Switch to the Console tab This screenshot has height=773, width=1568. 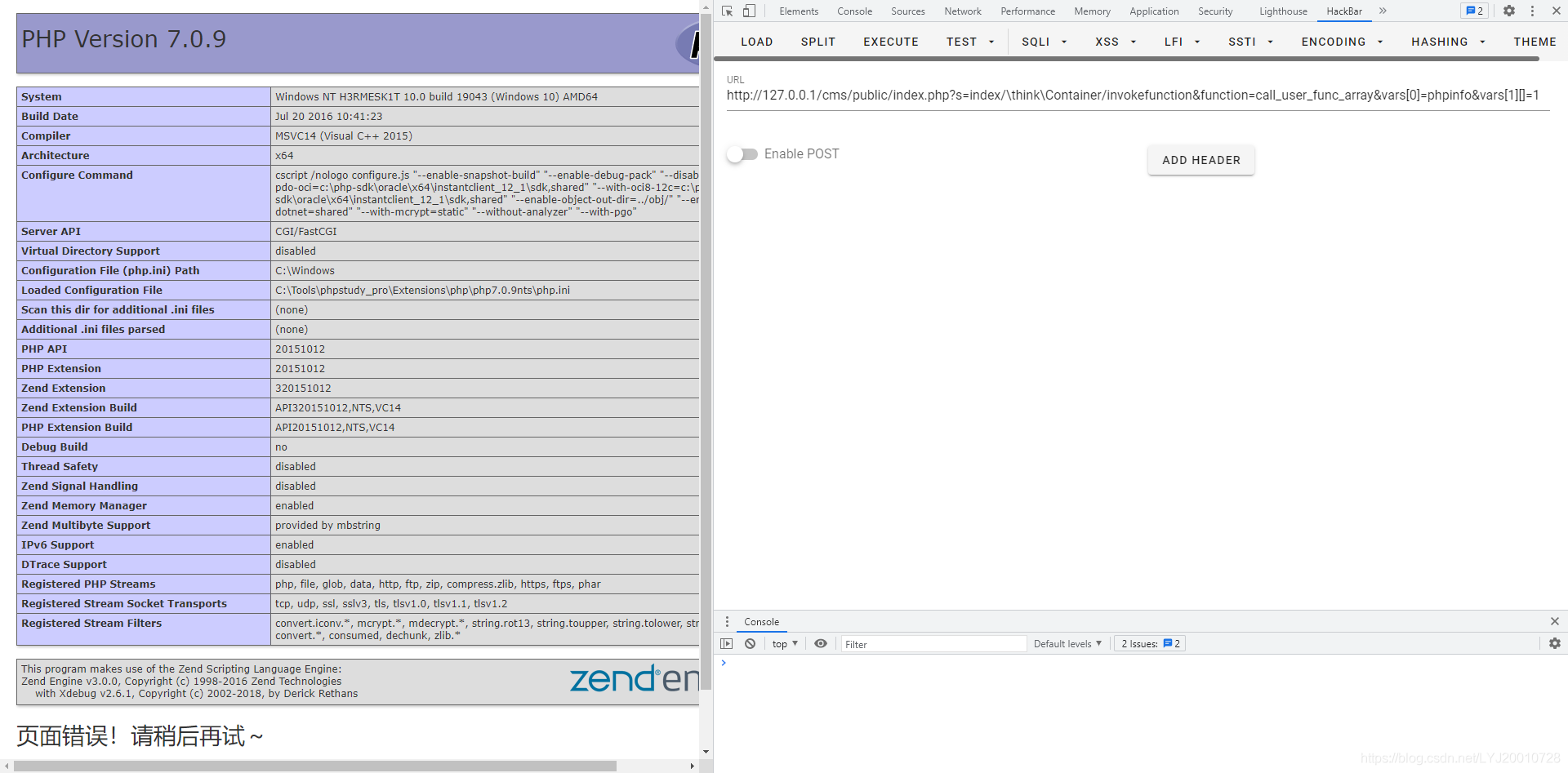tap(854, 11)
